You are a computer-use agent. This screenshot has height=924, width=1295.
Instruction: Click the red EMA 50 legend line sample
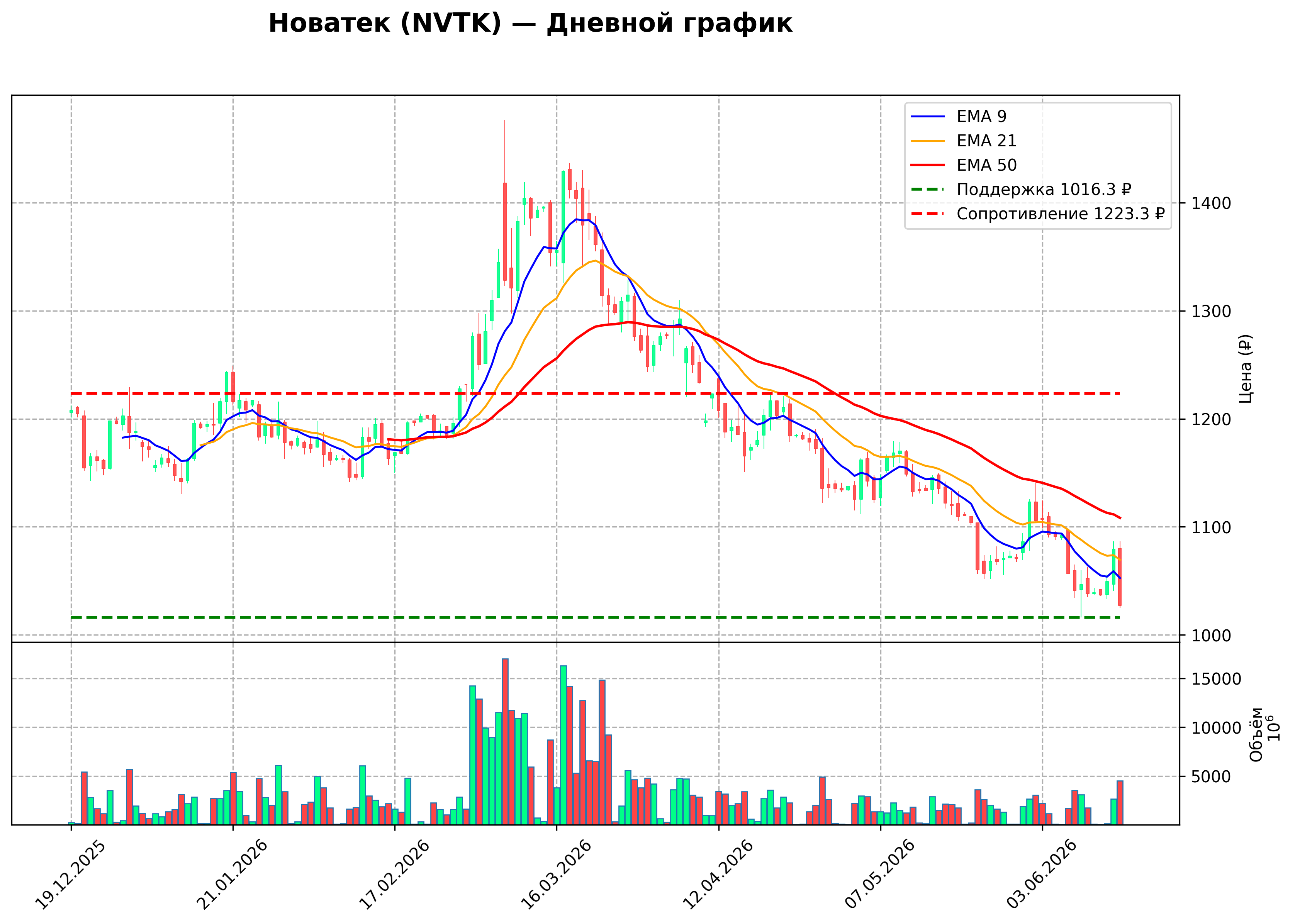pyautogui.click(x=927, y=165)
